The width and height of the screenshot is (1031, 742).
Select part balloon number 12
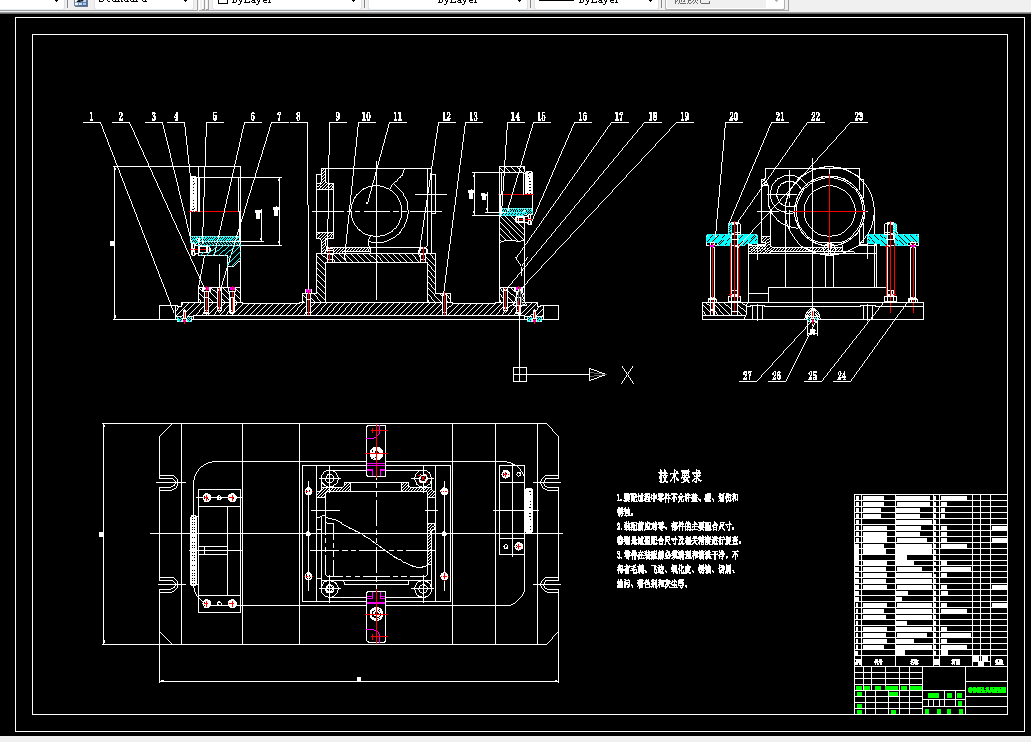[446, 116]
